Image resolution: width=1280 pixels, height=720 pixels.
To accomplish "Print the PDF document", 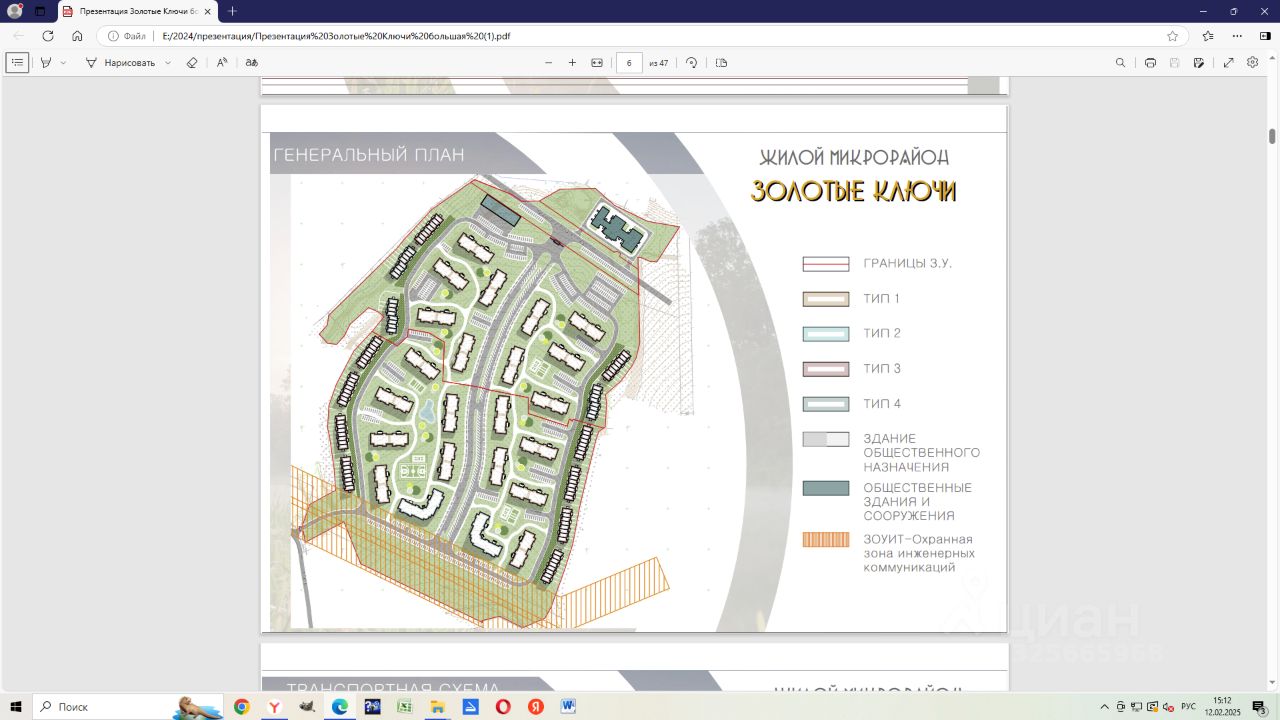I will (x=1150, y=62).
